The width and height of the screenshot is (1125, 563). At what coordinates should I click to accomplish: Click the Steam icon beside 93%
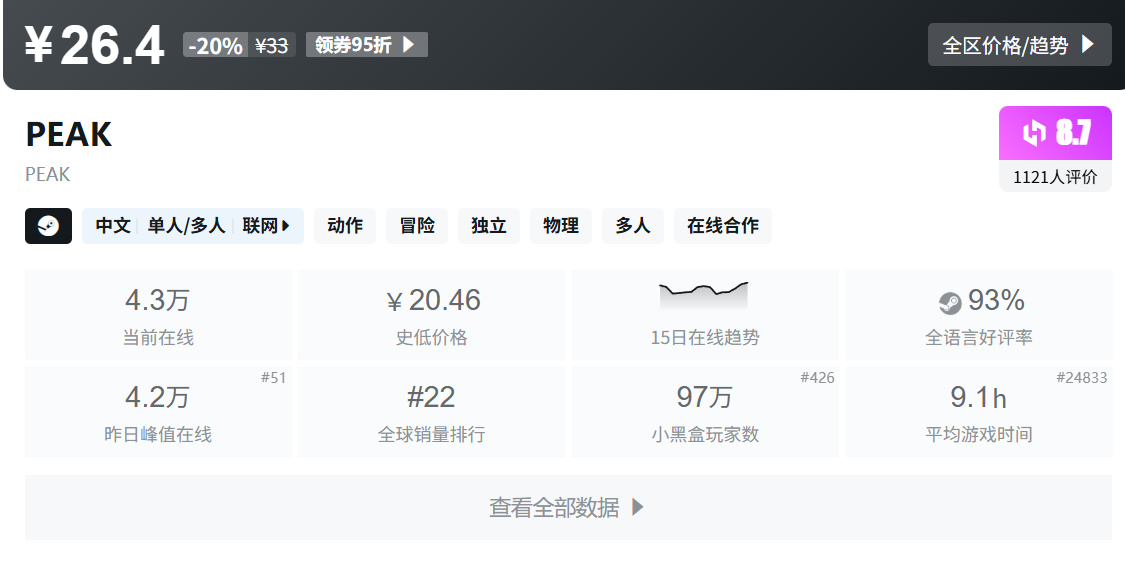coord(950,303)
